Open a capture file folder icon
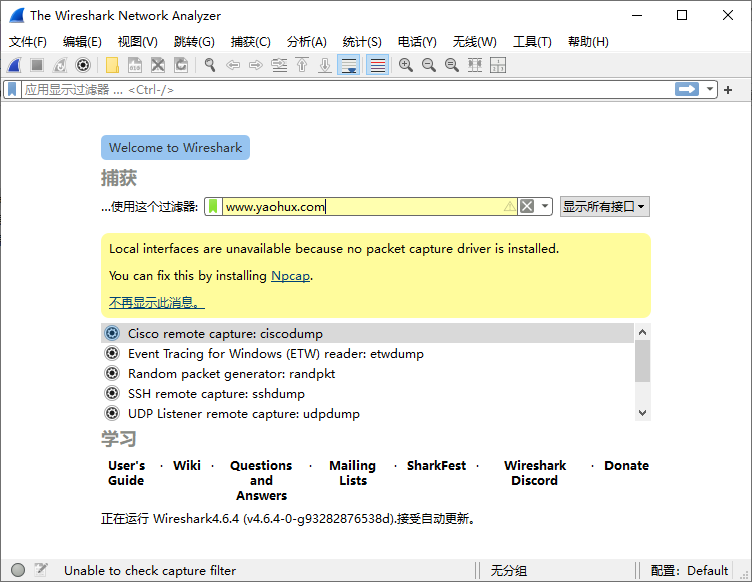The width and height of the screenshot is (752, 582). pyautogui.click(x=112, y=65)
